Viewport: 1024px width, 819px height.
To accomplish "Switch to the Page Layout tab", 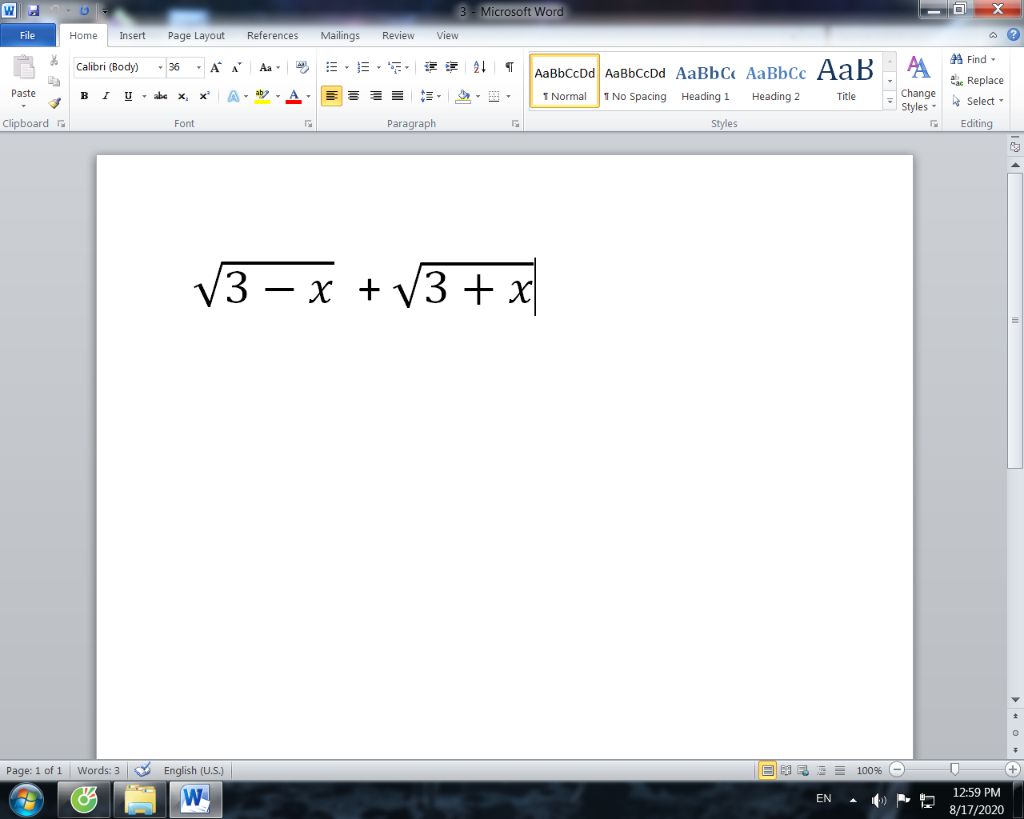I will [196, 35].
